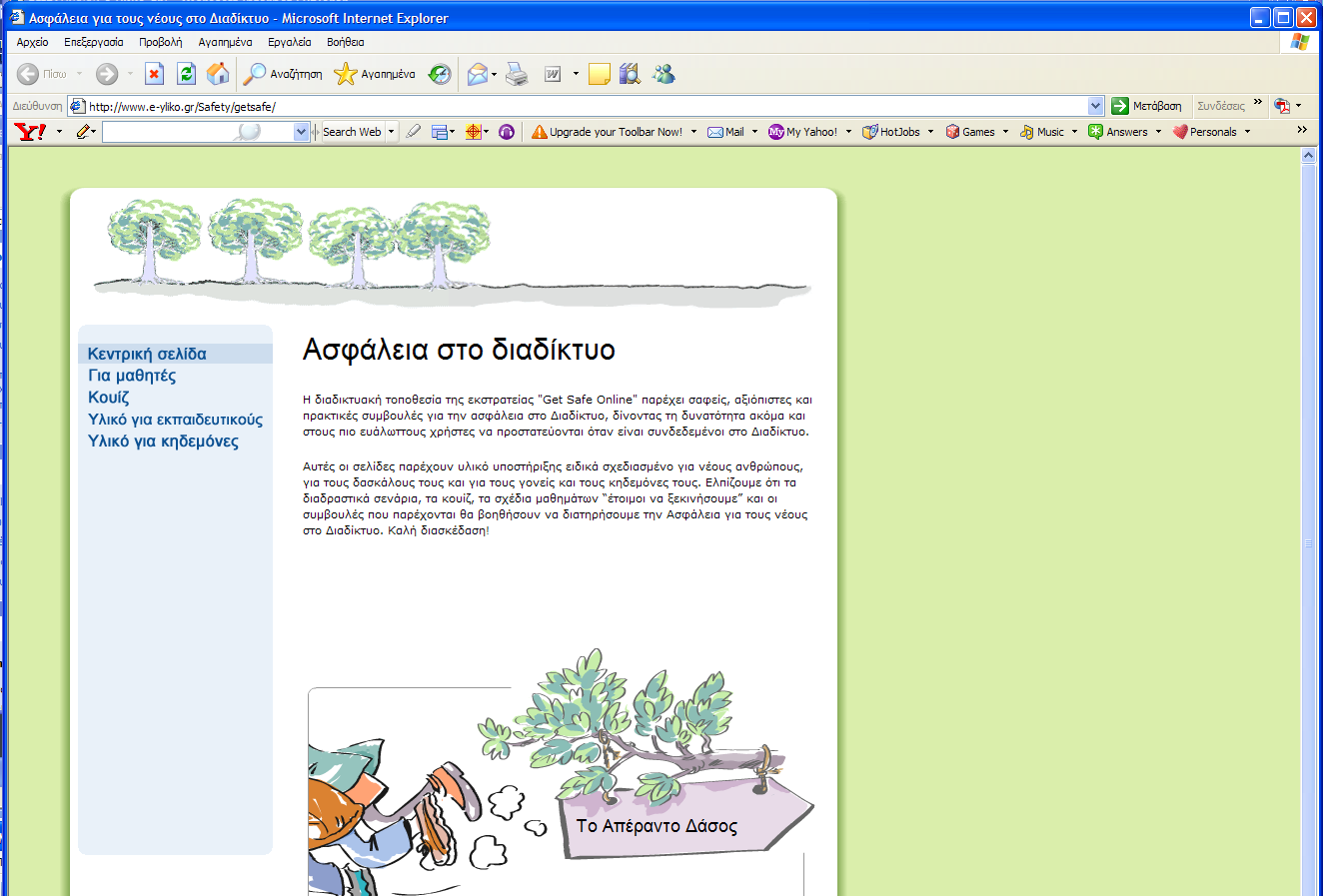The image size is (1323, 896).
Task: Click the Yahoo toolbar search input
Action: [x=198, y=132]
